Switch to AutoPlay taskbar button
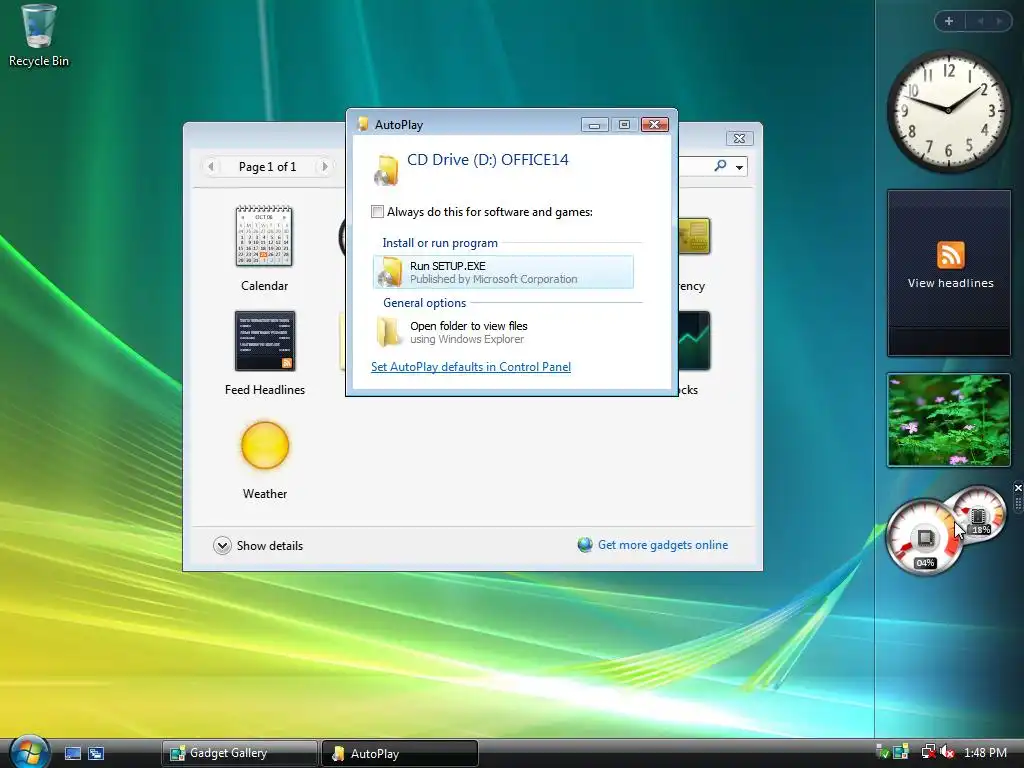1024x768 pixels. point(400,753)
